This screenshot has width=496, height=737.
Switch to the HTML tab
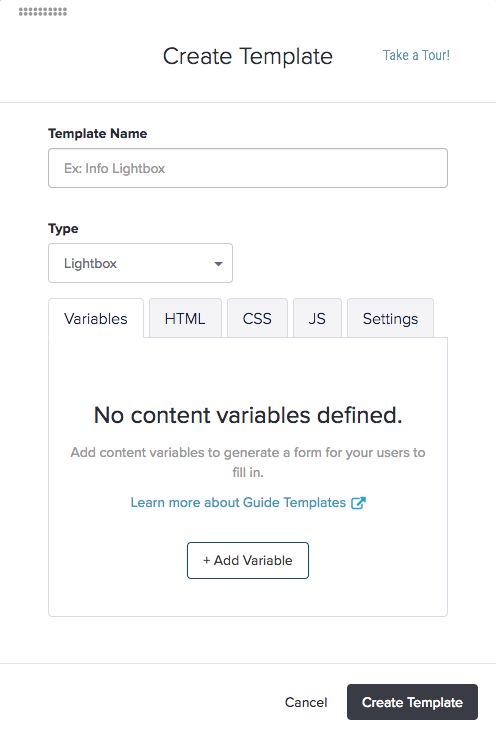[185, 319]
